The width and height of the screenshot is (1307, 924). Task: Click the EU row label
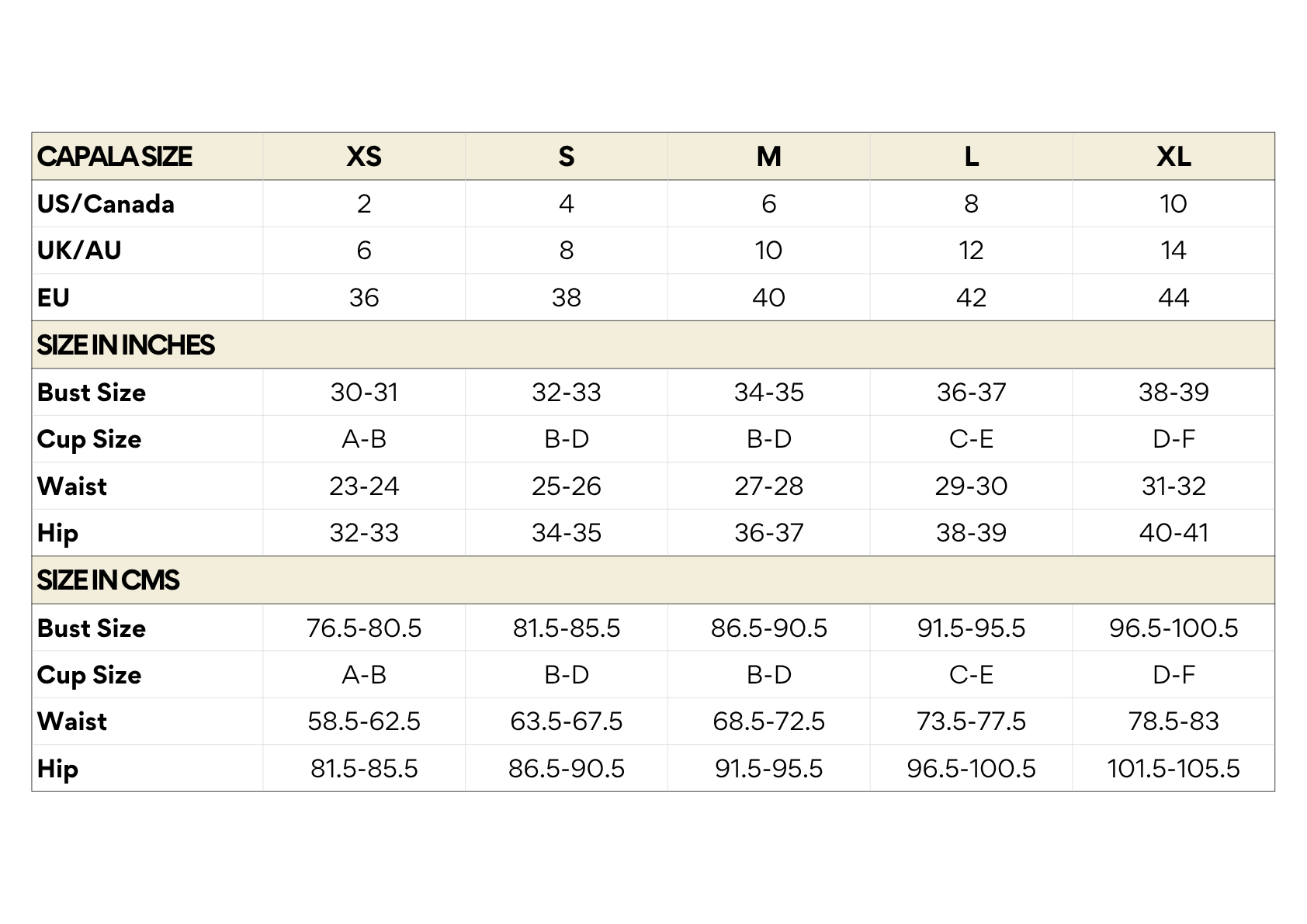(54, 298)
